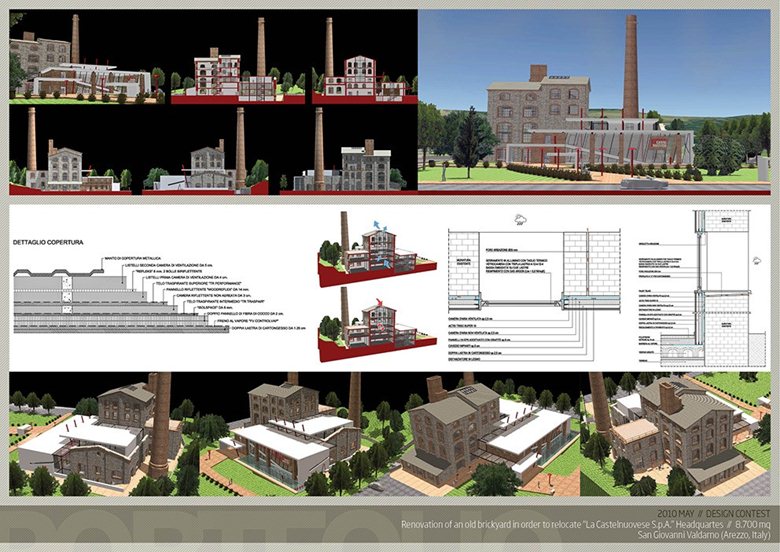Click the 'LISTELLI PRIMA CAMERA DI VENTILAZIONE' label
Screen dimensions: 780x552
(187, 277)
